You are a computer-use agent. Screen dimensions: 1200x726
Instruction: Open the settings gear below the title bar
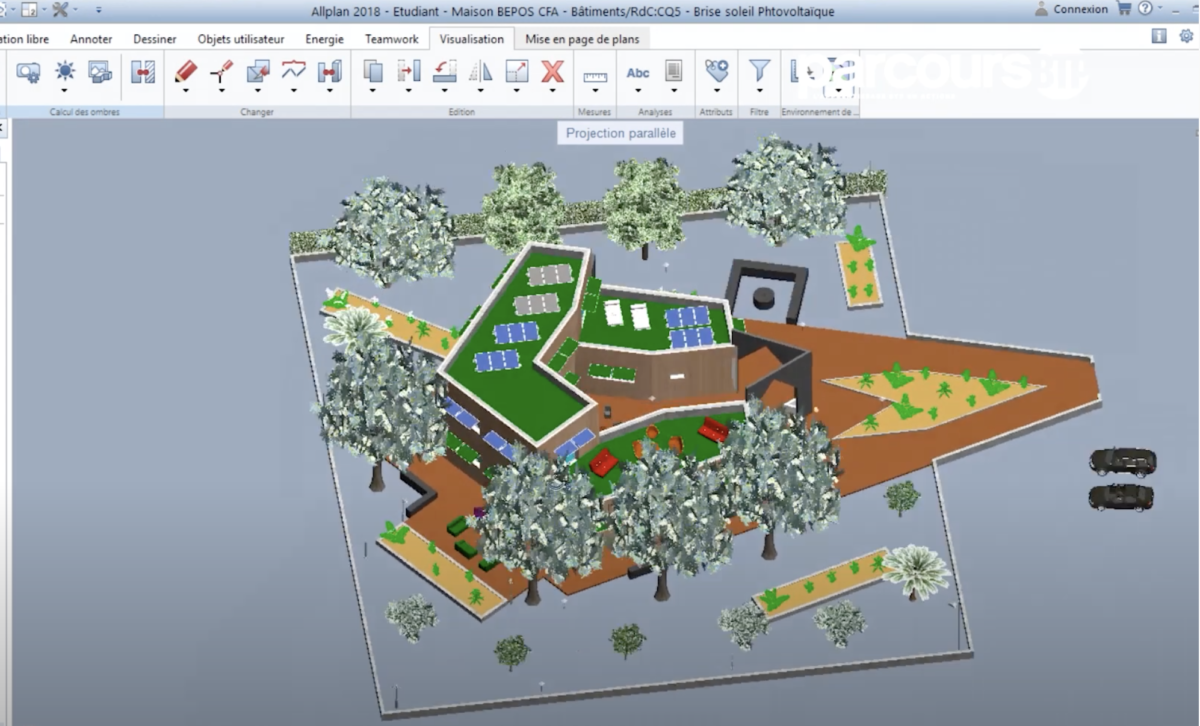1186,36
